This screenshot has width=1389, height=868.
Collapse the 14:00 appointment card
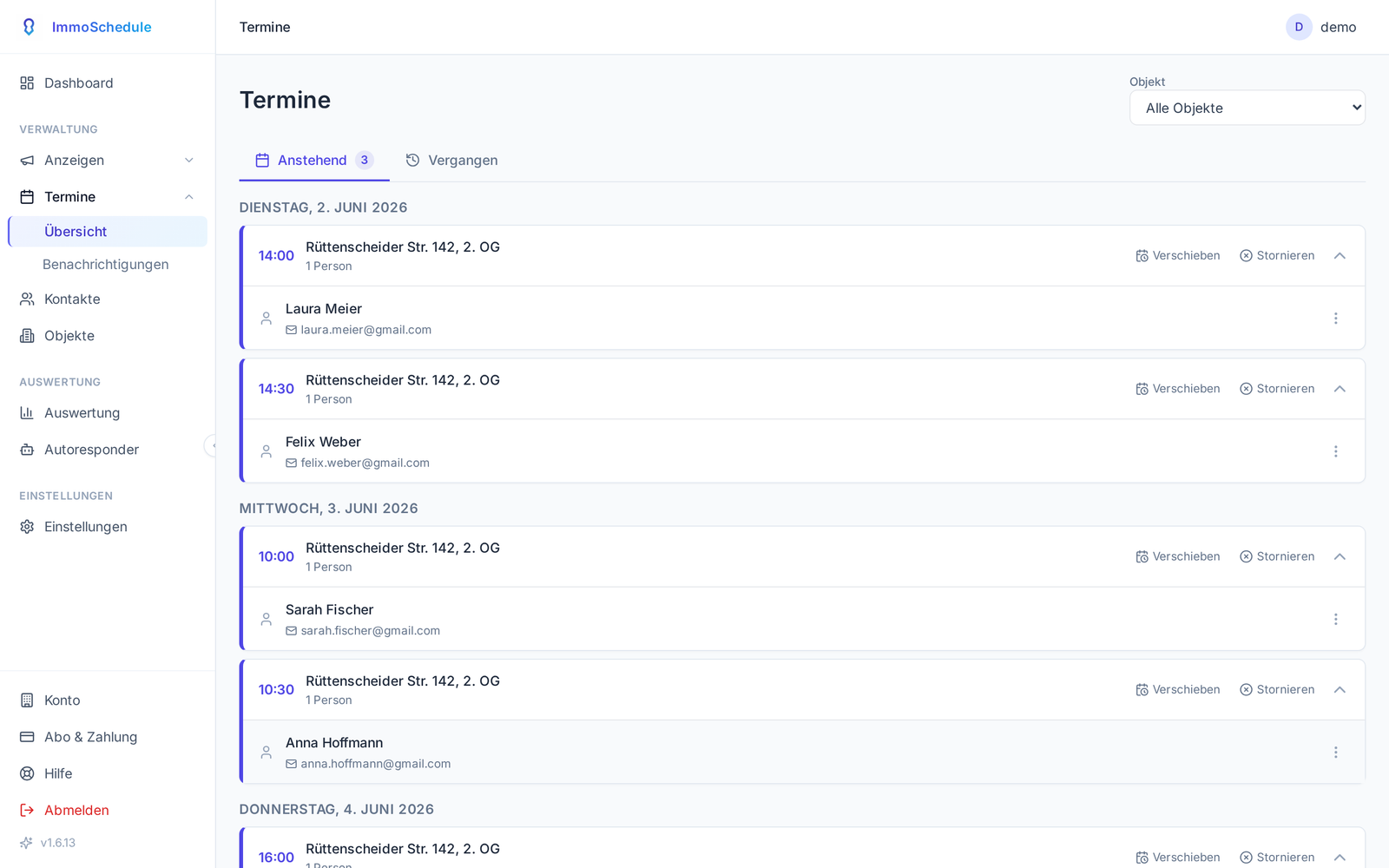[x=1340, y=256]
